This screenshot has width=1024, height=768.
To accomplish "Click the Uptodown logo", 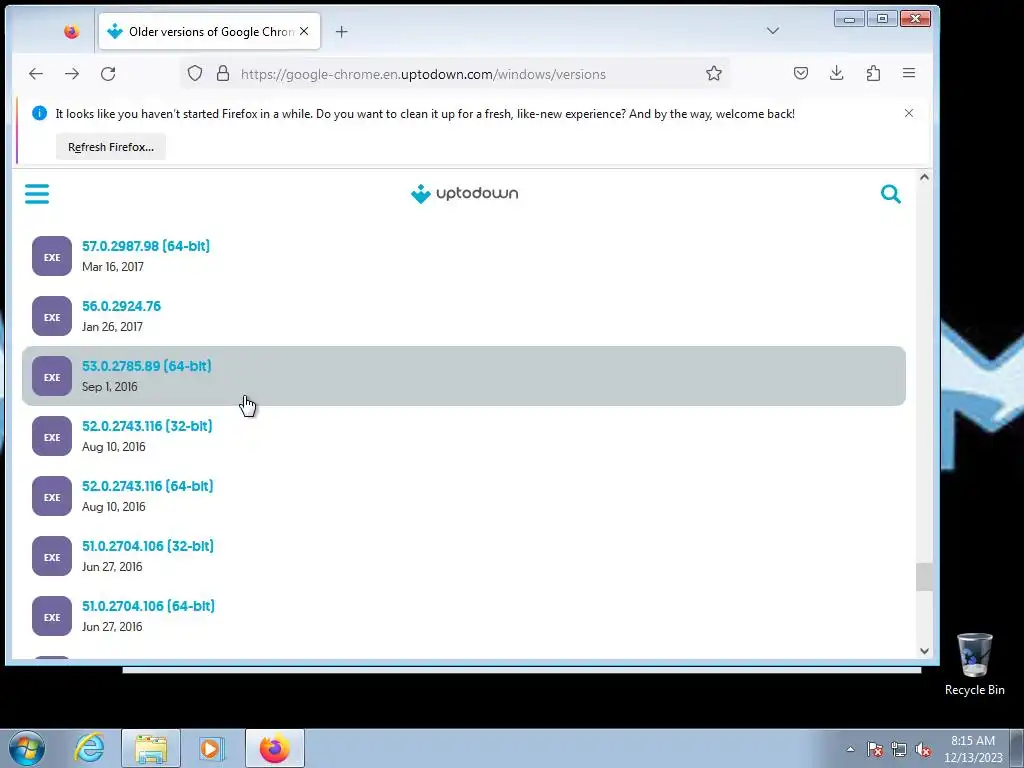I will 464,193.
